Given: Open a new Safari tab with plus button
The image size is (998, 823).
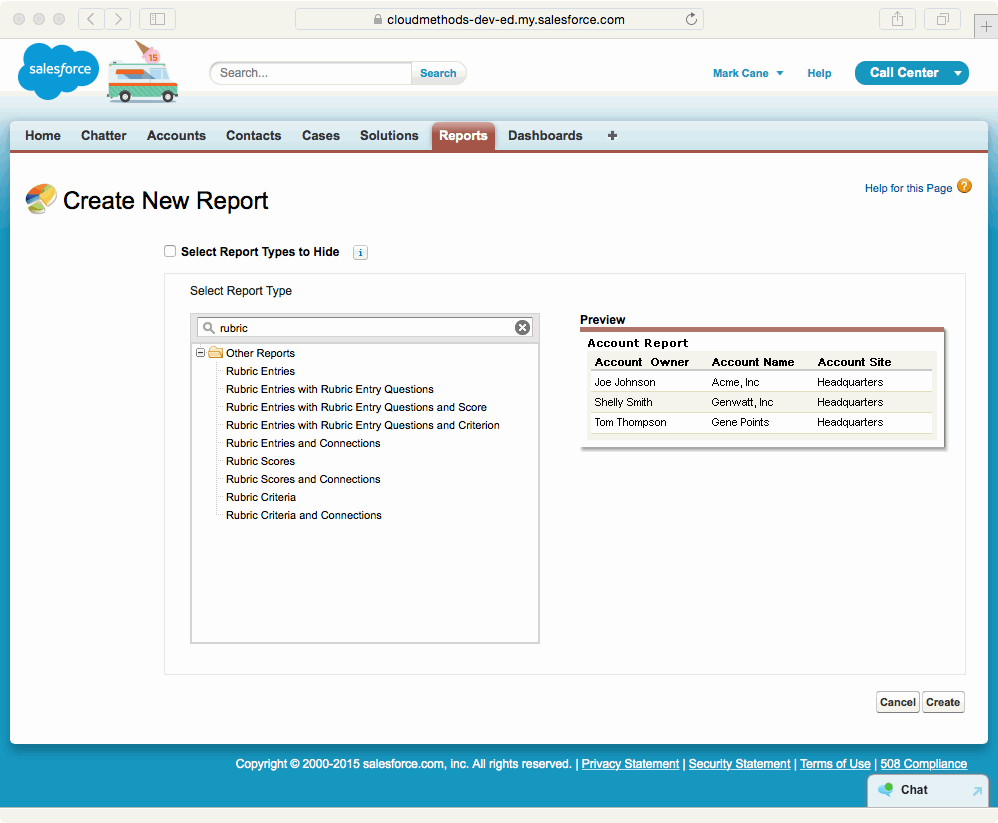Looking at the screenshot, I should (x=986, y=27).
